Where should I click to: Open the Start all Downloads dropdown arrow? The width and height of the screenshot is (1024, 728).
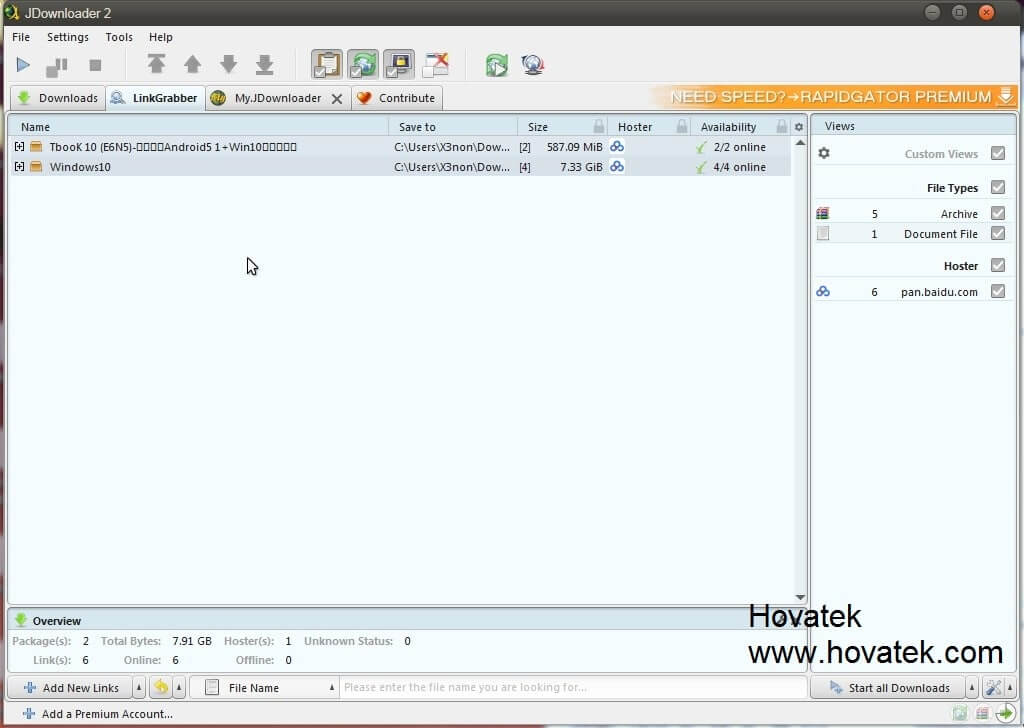coord(970,687)
